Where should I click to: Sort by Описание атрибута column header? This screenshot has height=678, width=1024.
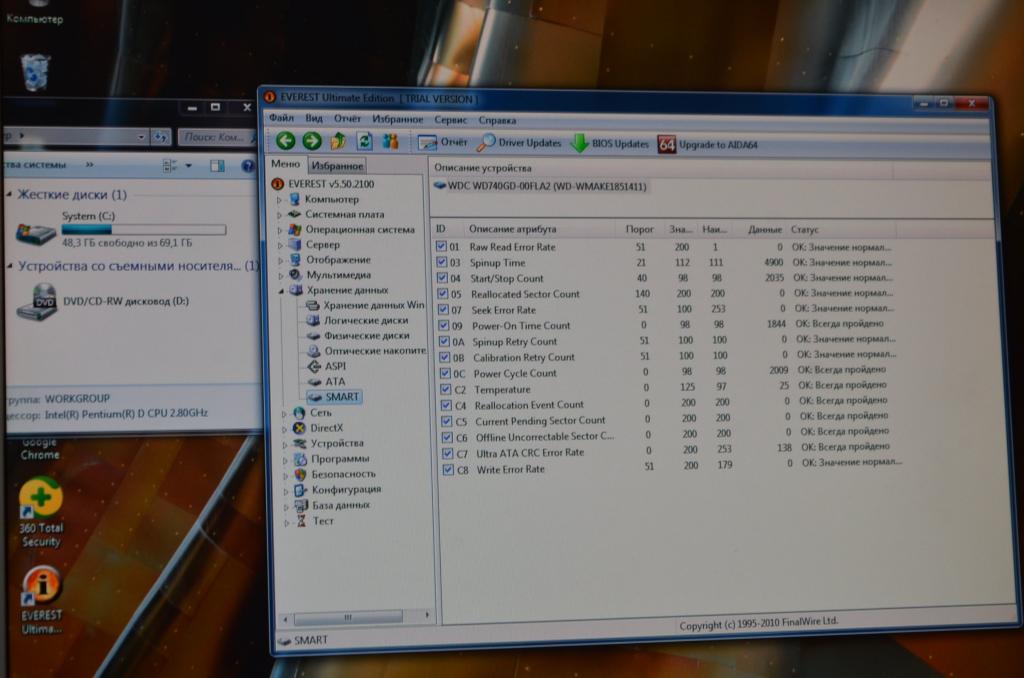513,229
